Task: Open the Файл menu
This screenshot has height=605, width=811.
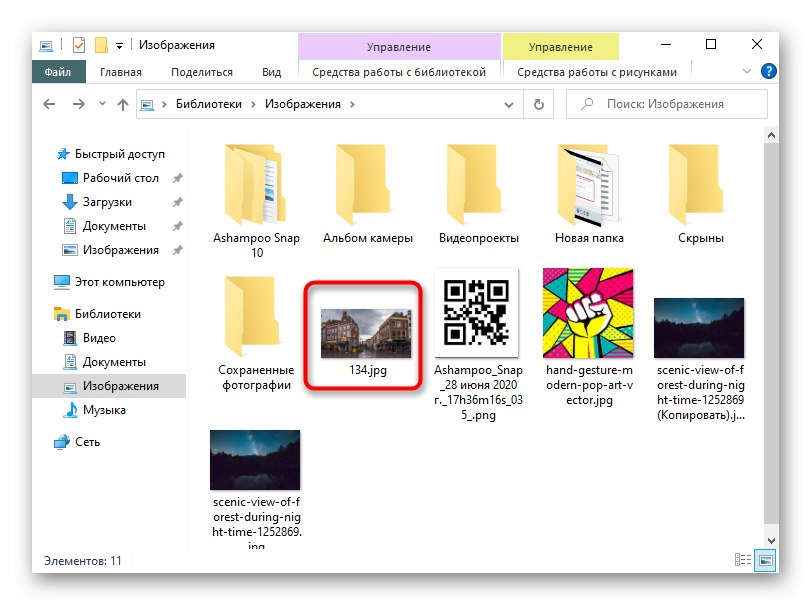Action: pos(57,72)
